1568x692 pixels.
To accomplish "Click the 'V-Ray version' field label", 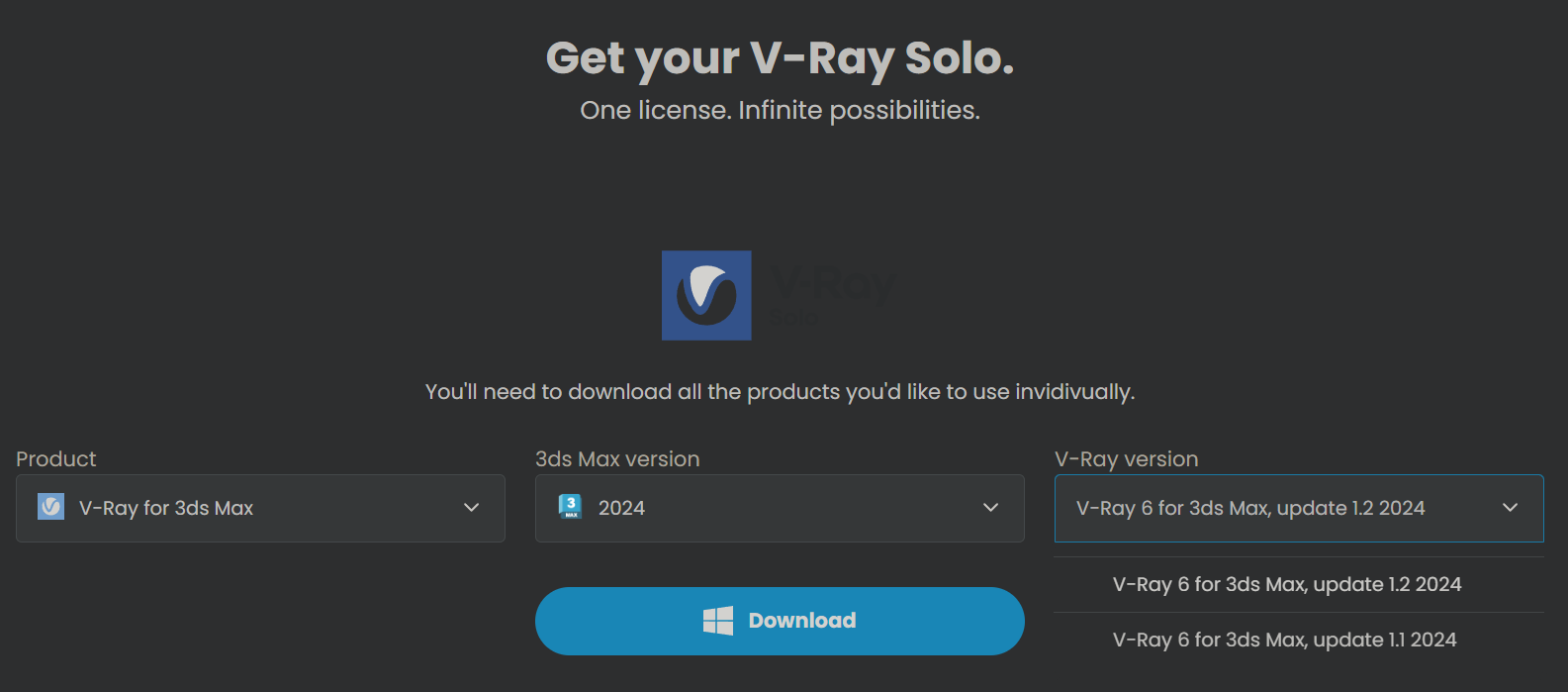I will (1127, 459).
